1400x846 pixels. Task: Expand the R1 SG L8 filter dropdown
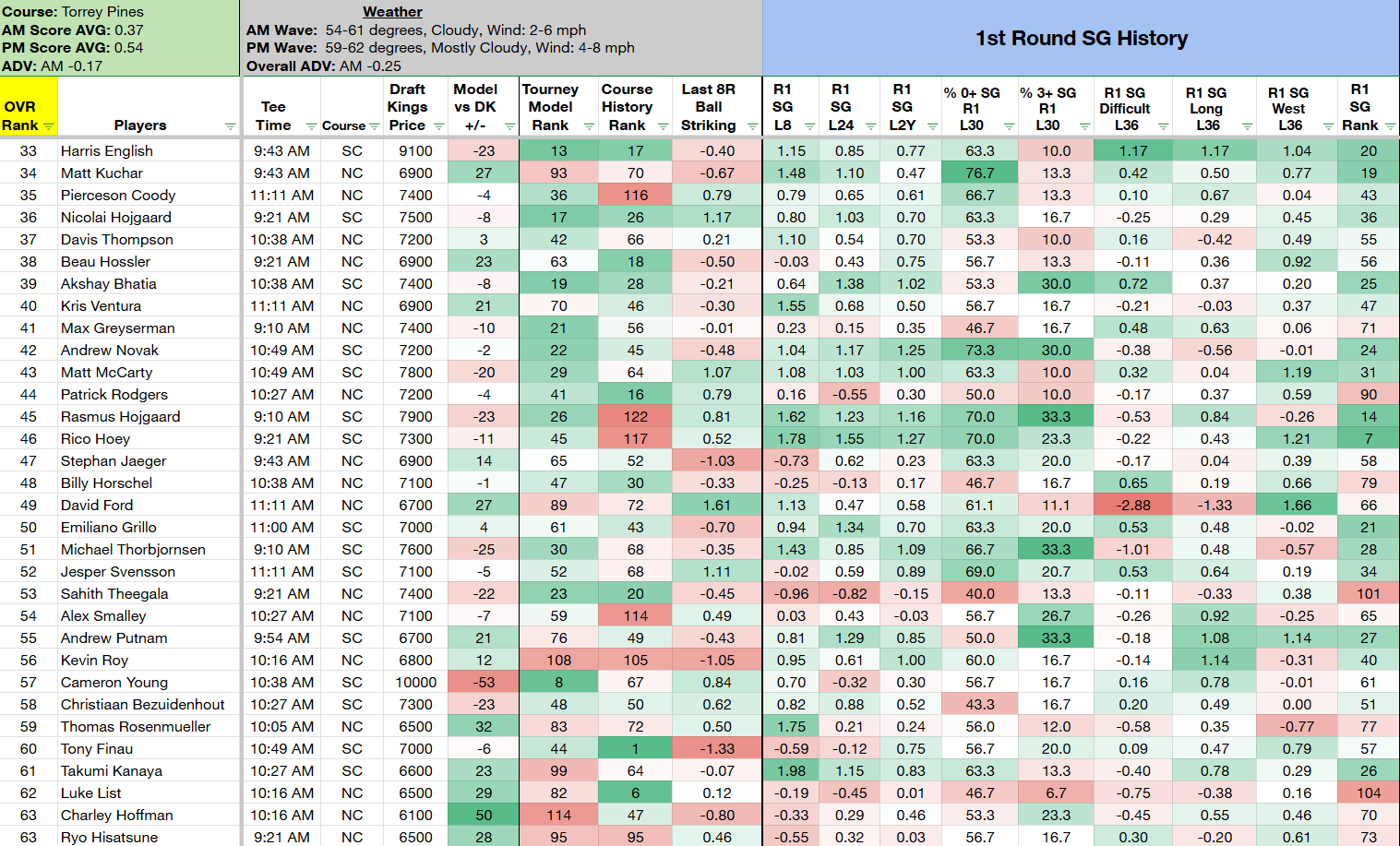tap(809, 126)
